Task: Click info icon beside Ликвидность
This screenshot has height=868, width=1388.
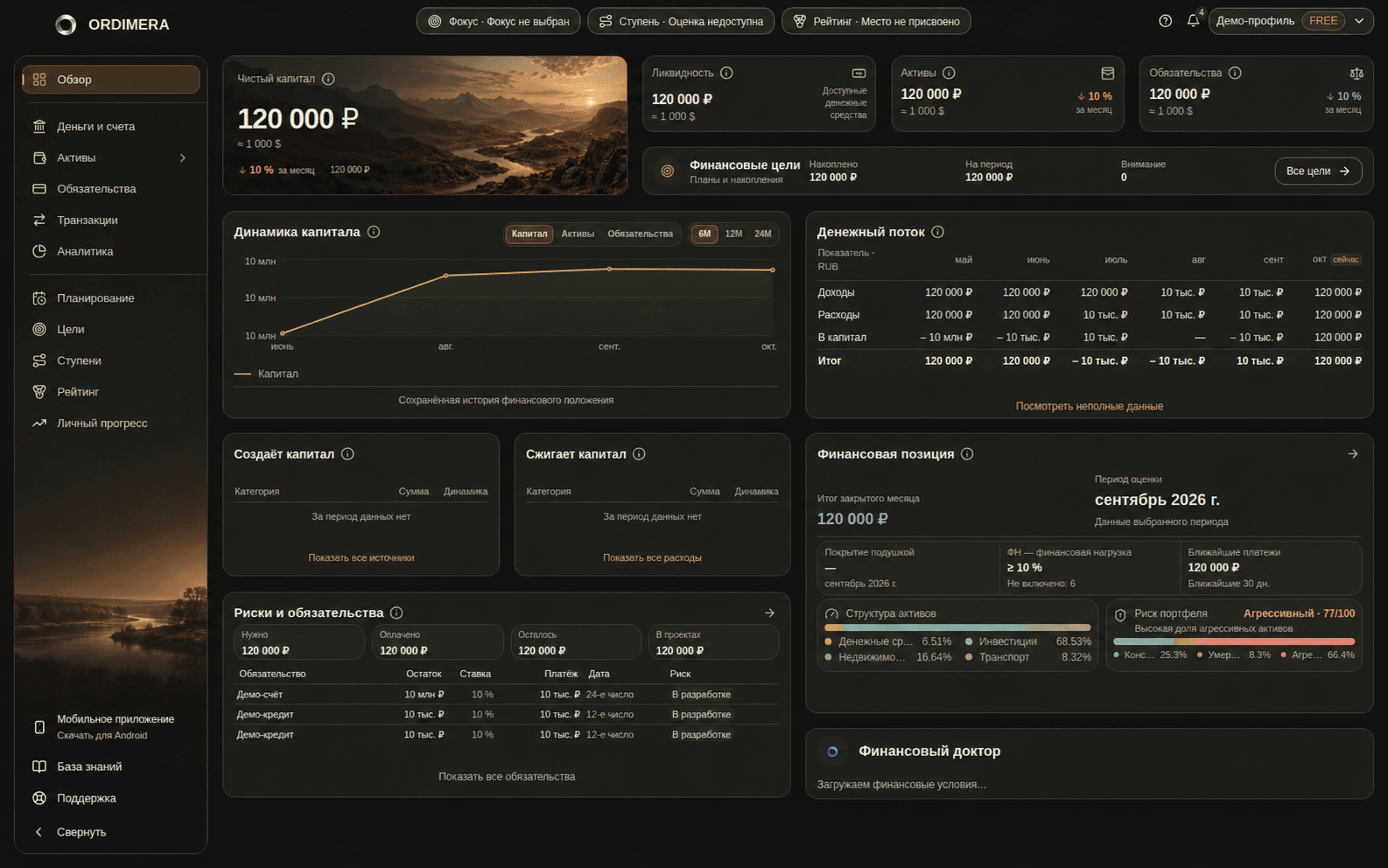Action: pos(726,73)
